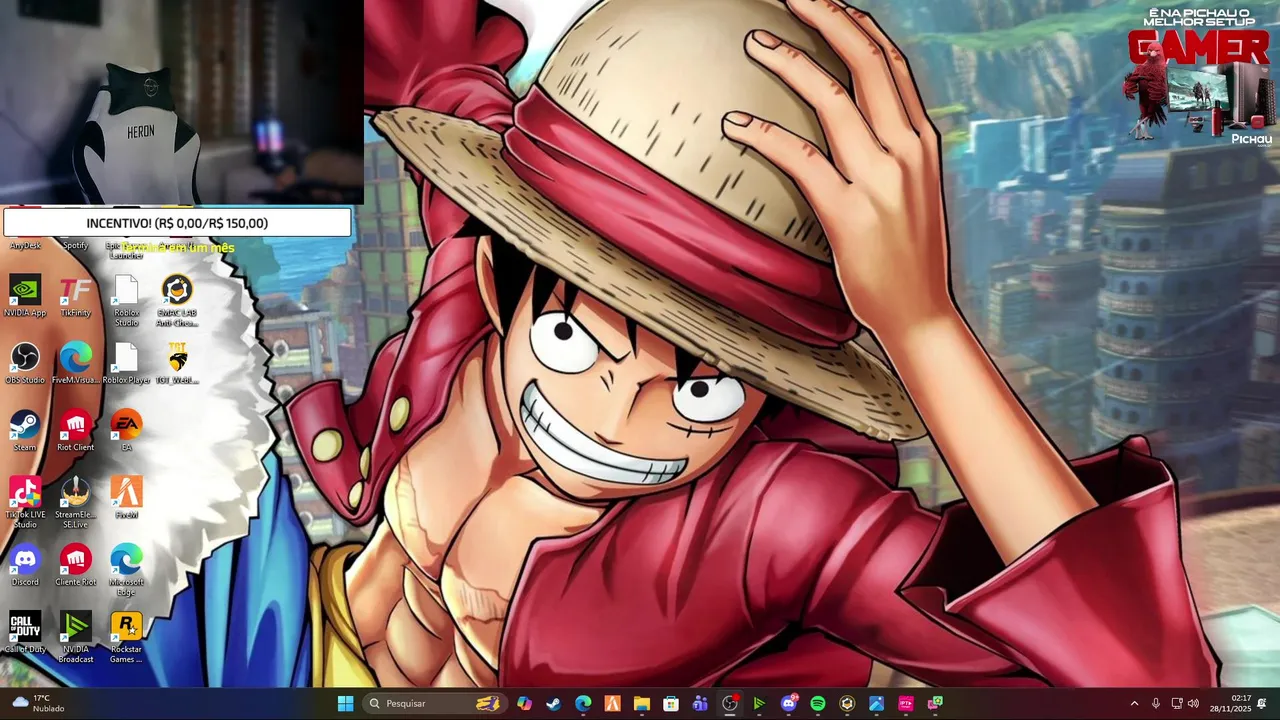Open the NVIDIA App desktop shortcut
This screenshot has width=1280, height=720.
(25, 295)
